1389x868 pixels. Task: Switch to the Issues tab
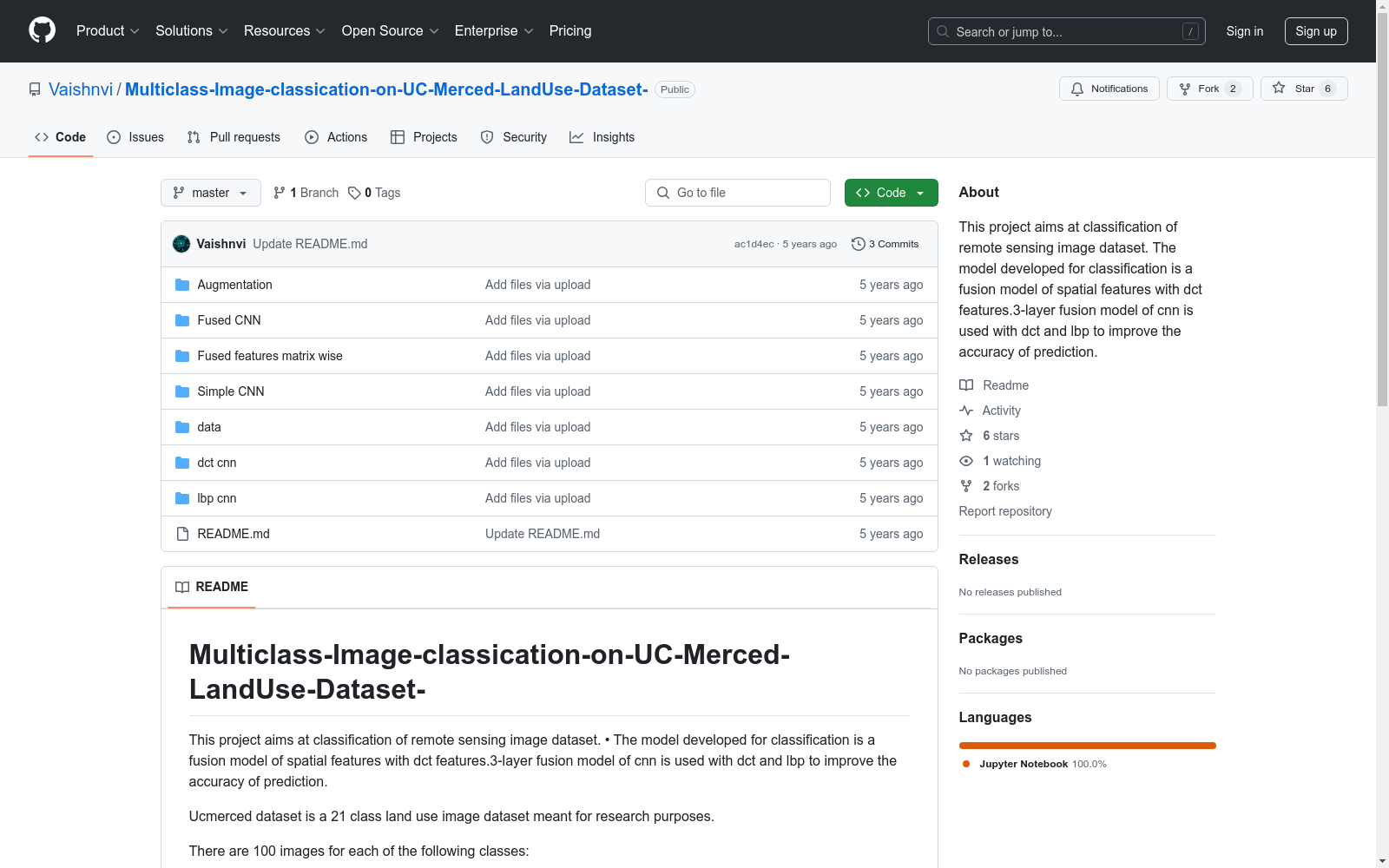click(135, 137)
